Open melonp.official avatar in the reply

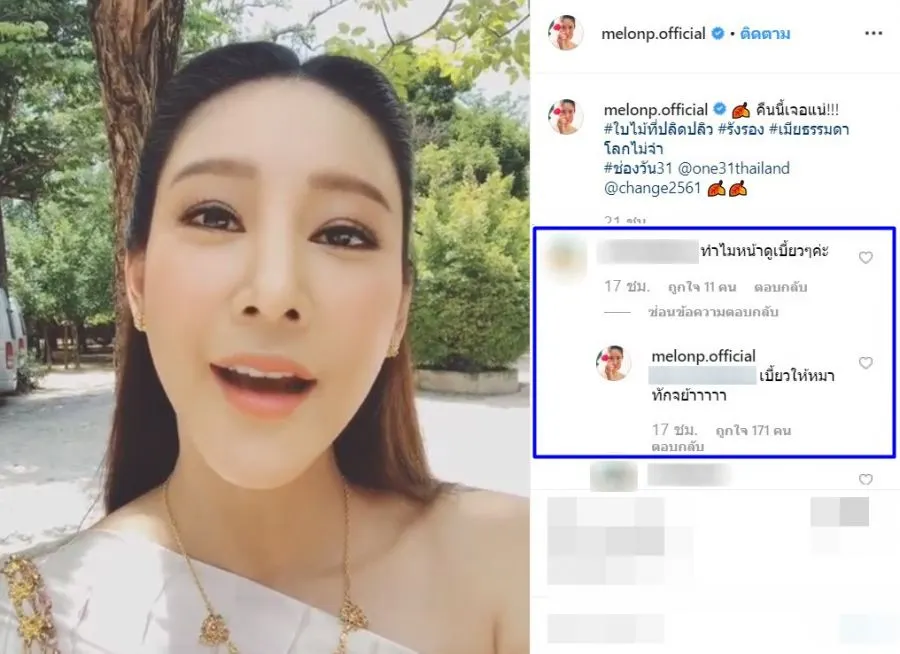(614, 363)
